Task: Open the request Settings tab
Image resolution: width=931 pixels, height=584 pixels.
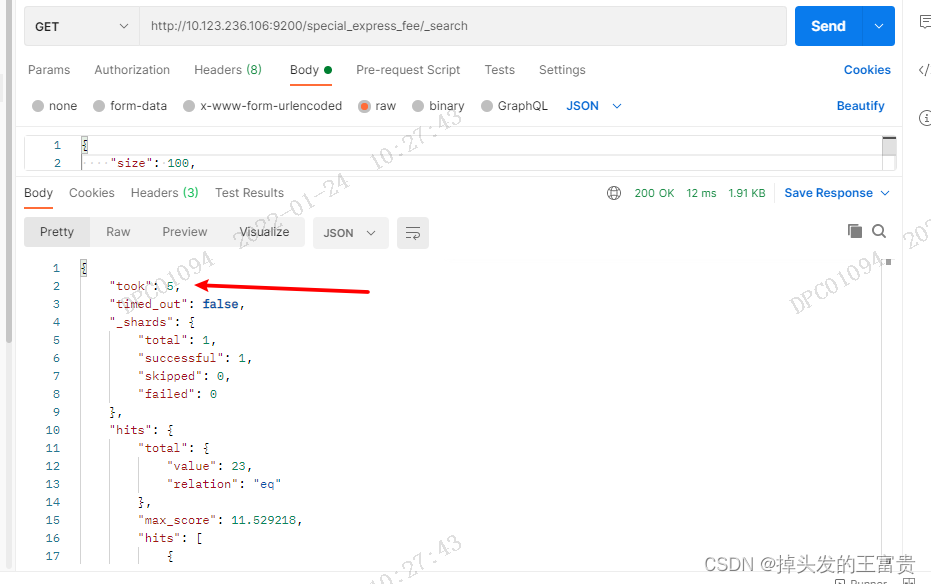Action: click(562, 69)
